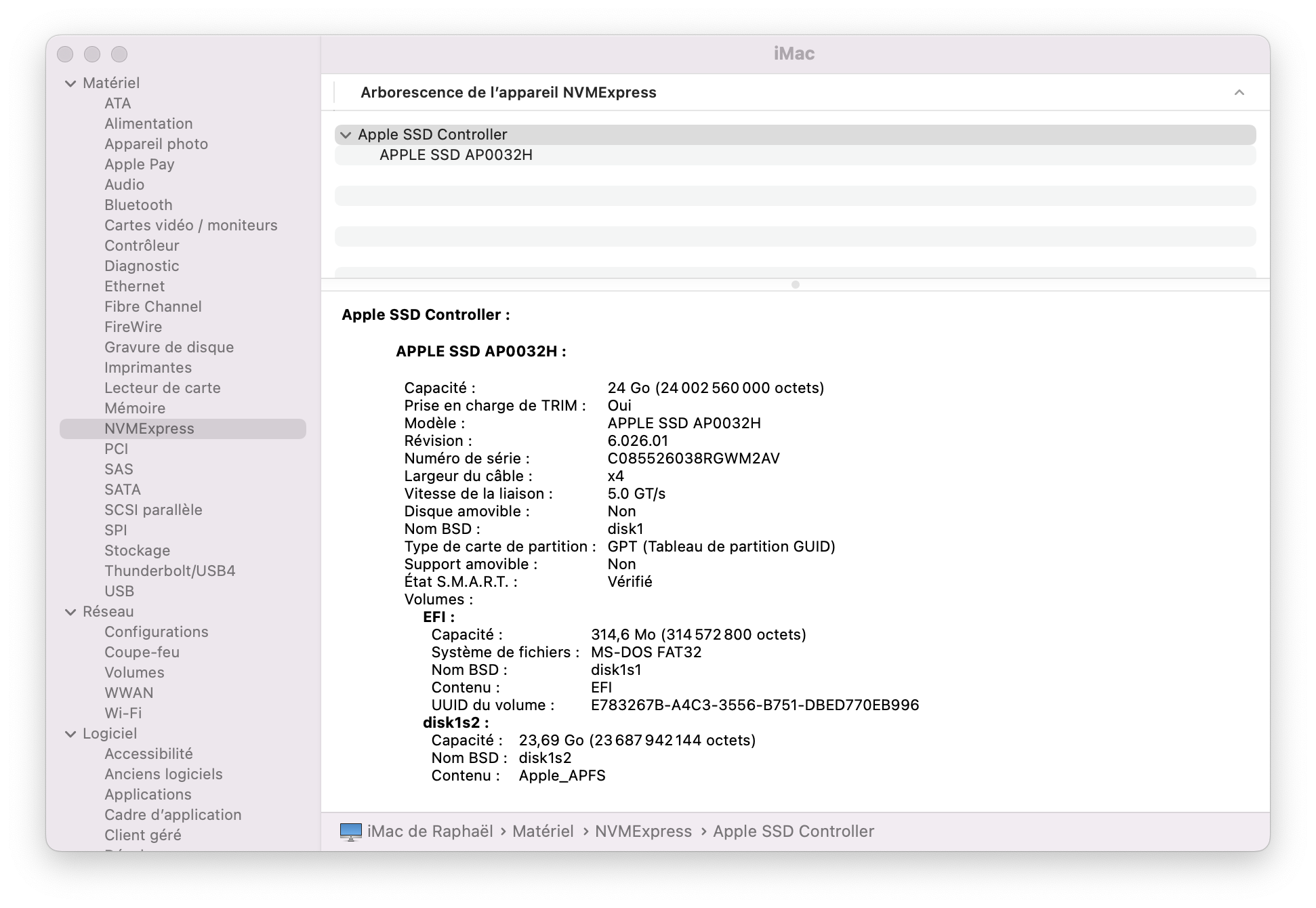Click the split pane divider handle dot
Image resolution: width=1316 pixels, height=908 pixels.
tap(795, 285)
